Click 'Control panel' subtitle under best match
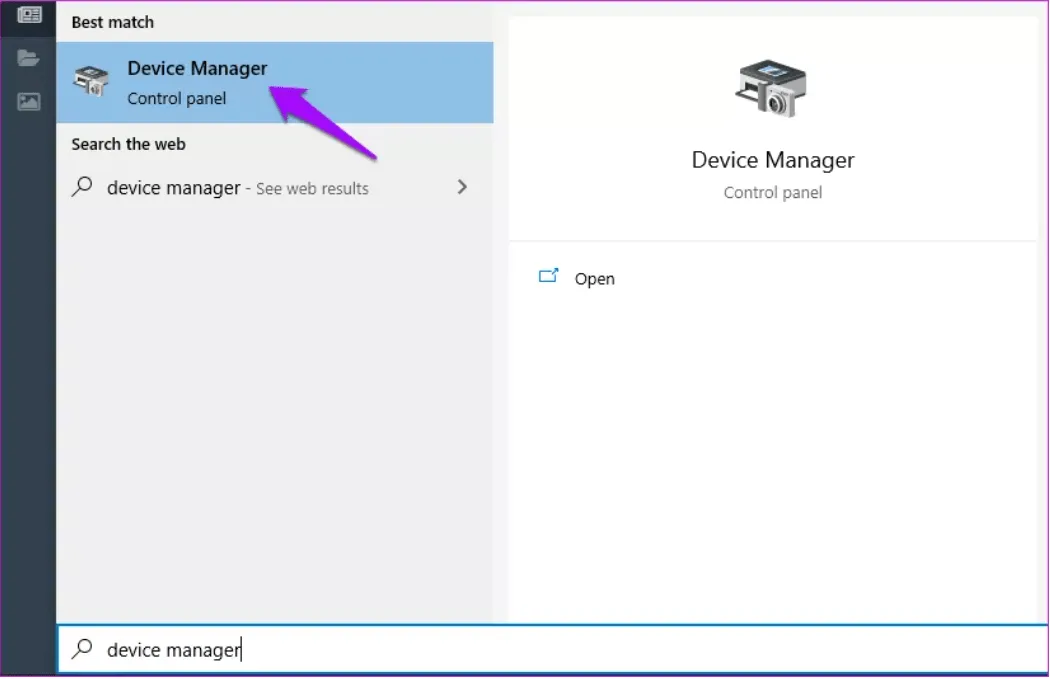The height and width of the screenshot is (679, 1050). [x=177, y=98]
